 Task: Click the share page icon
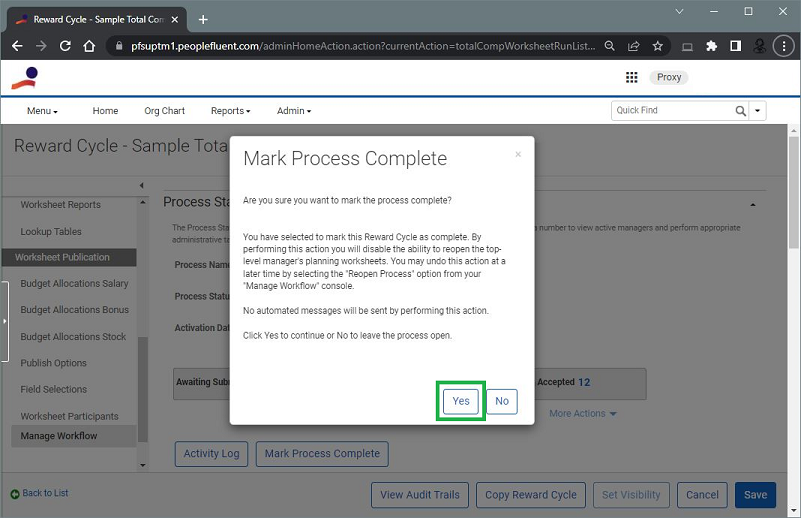[633, 46]
